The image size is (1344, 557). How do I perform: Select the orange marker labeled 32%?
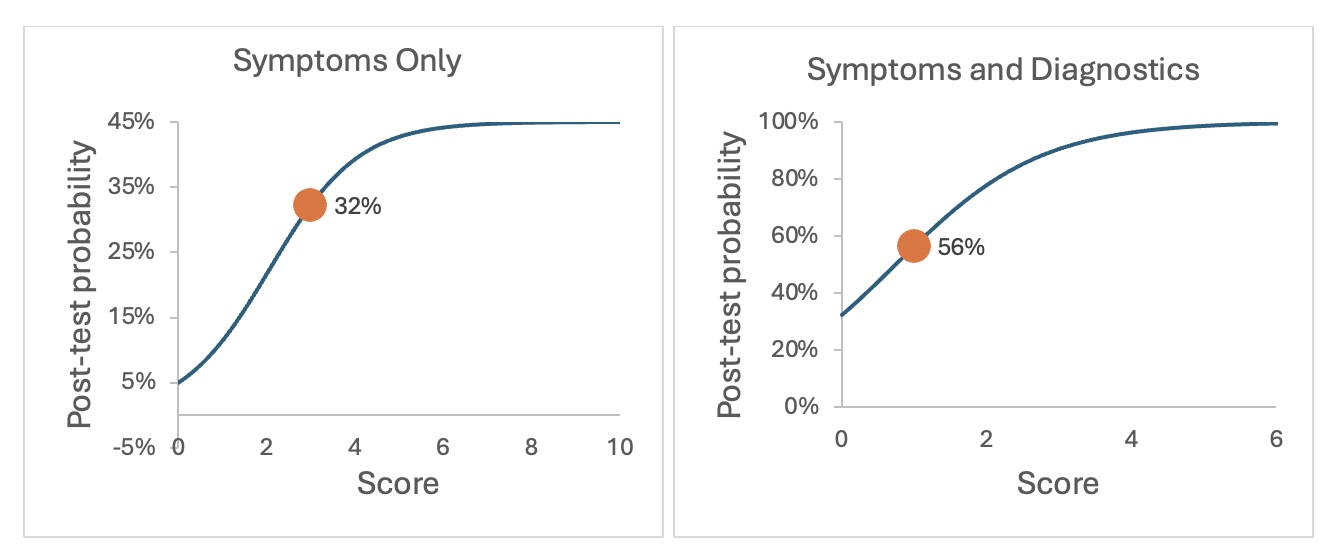309,205
